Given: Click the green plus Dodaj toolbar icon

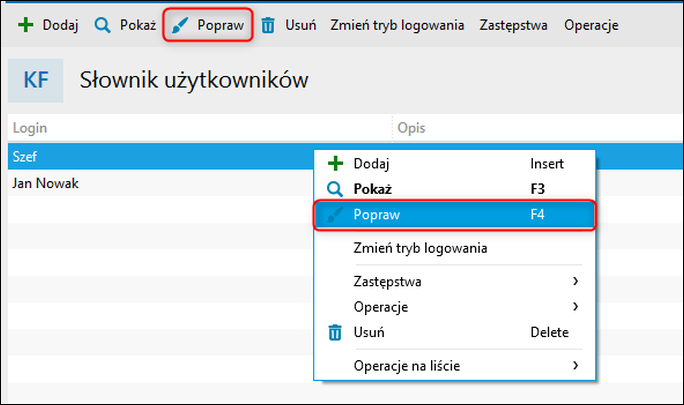Looking at the screenshot, I should point(25,25).
